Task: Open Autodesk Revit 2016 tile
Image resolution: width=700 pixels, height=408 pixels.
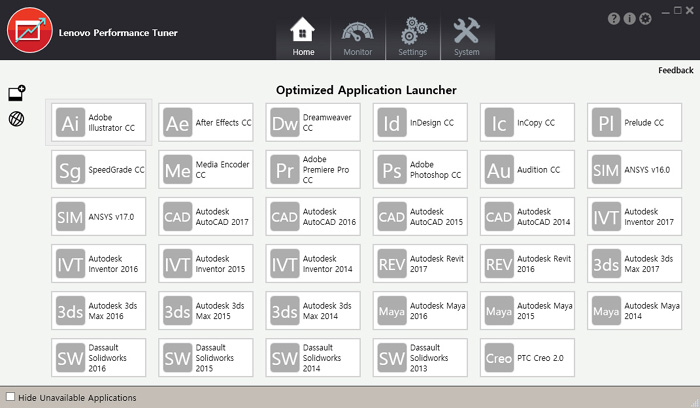Action: point(527,263)
